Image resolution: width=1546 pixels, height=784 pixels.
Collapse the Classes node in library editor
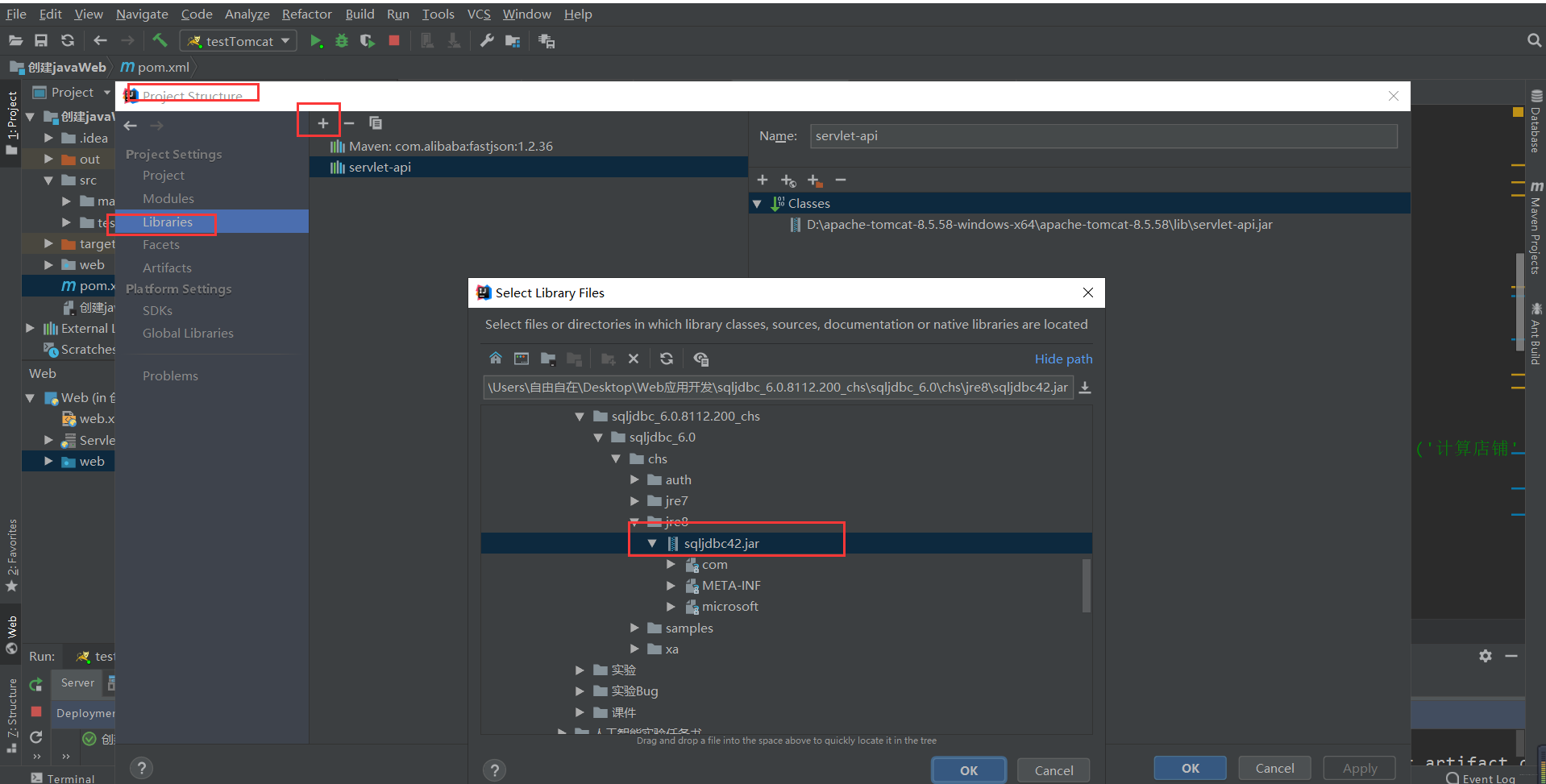coord(757,204)
